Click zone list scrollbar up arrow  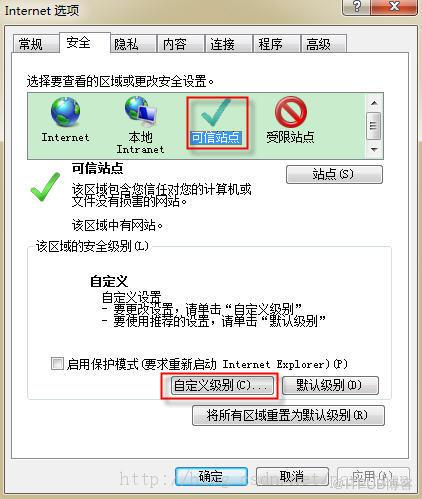(x=374, y=103)
